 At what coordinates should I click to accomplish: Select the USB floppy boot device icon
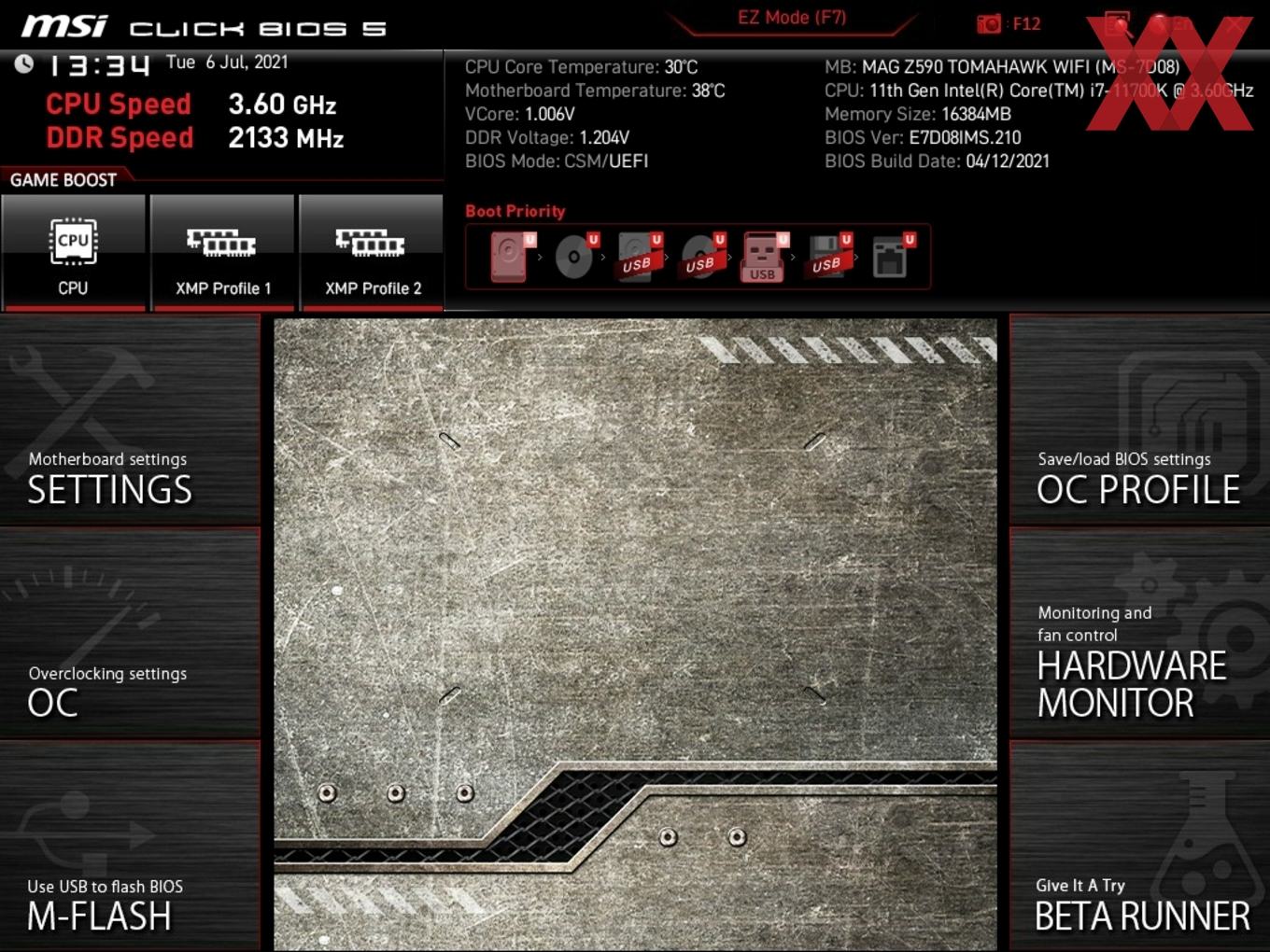[829, 257]
